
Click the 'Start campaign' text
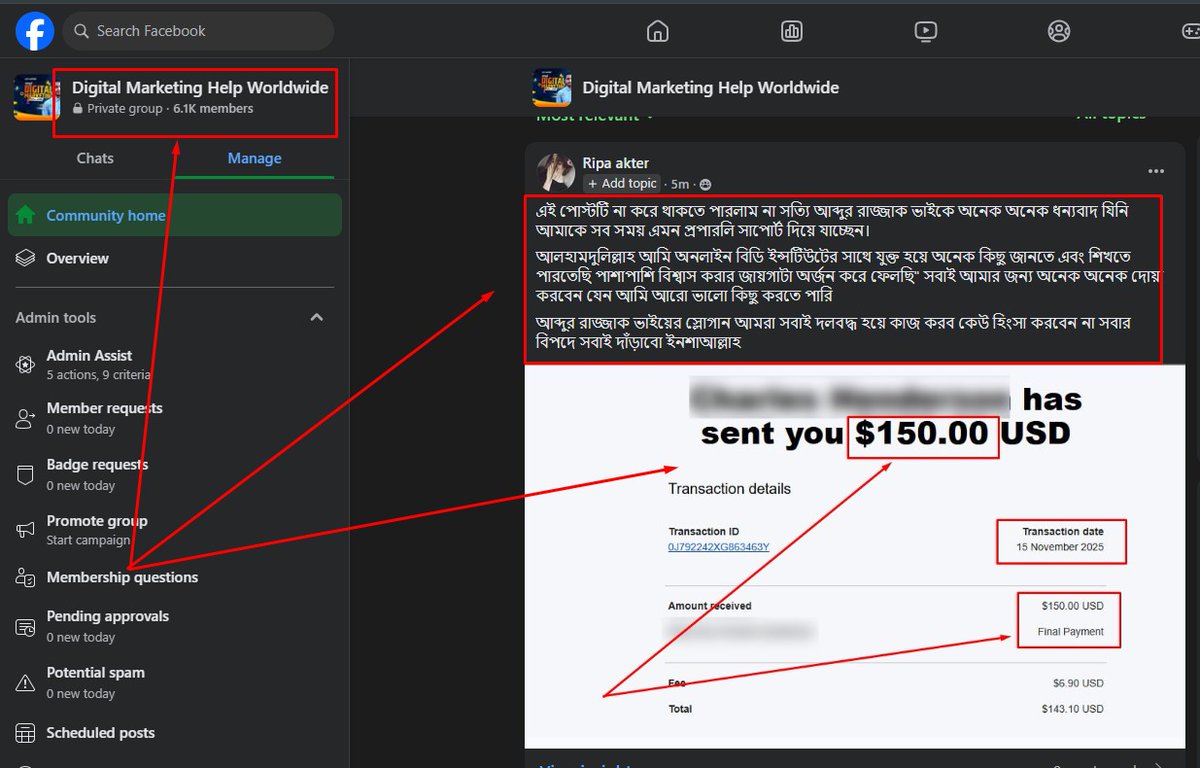[x=88, y=540]
